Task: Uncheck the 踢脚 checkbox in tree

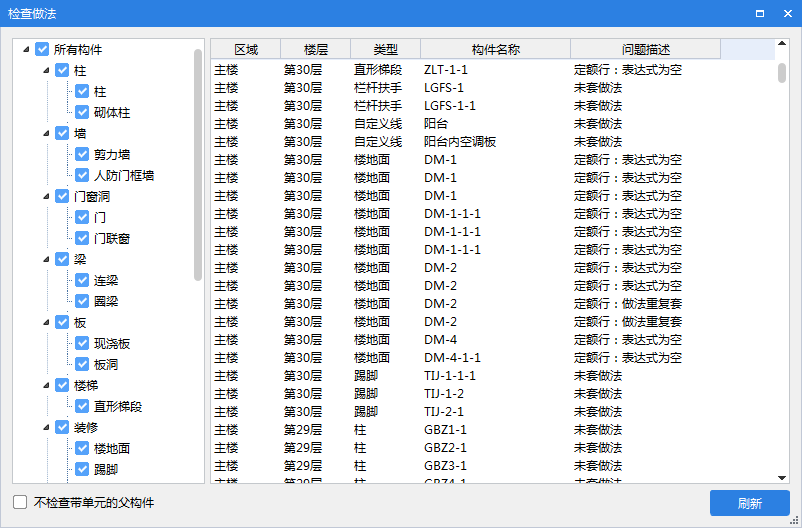Action: [82, 469]
